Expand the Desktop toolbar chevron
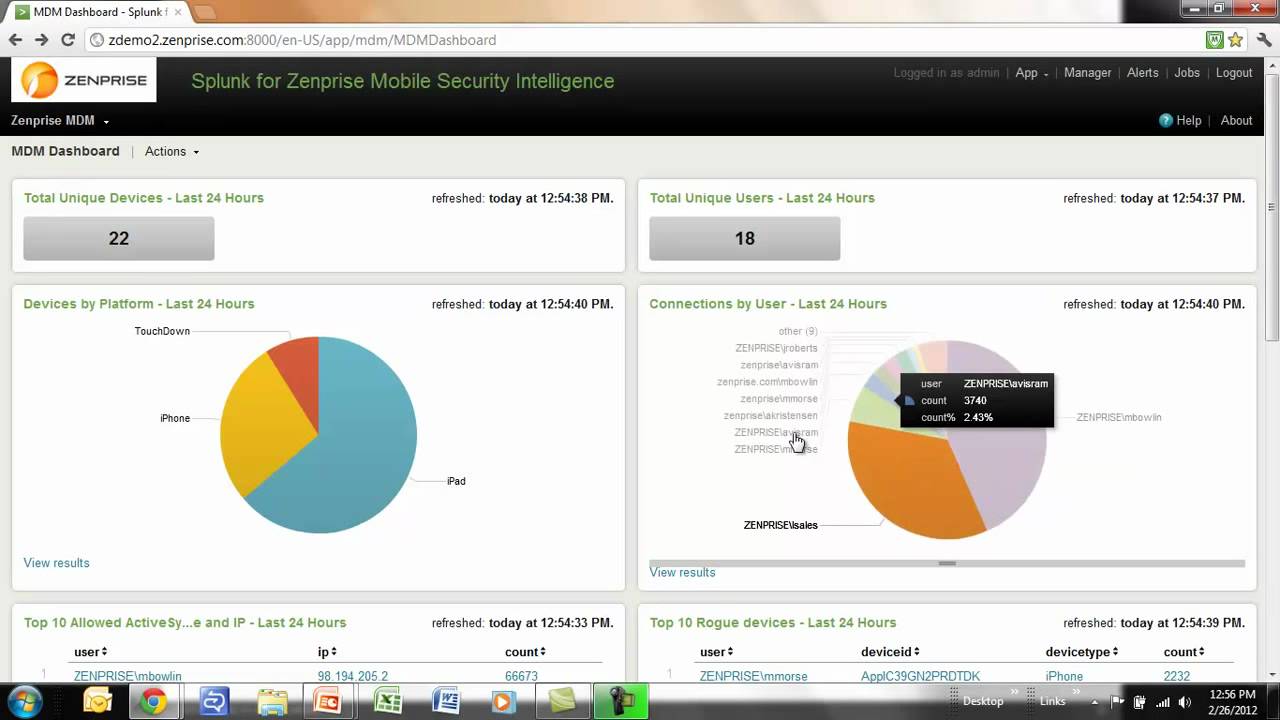 [1015, 692]
